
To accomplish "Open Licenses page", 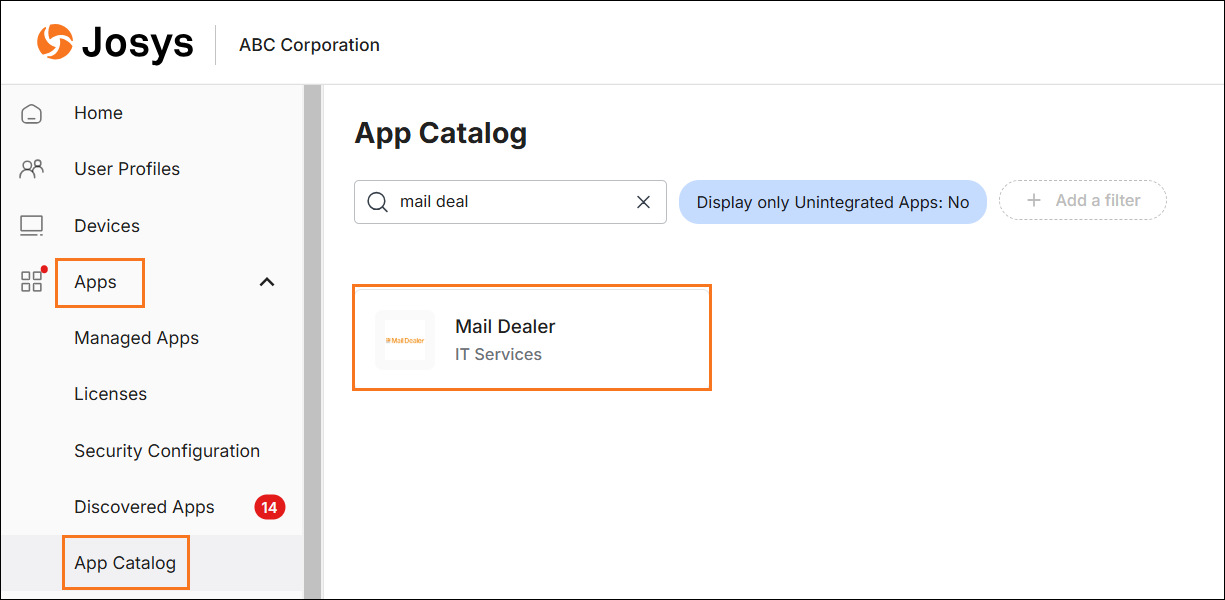I will click(x=110, y=394).
